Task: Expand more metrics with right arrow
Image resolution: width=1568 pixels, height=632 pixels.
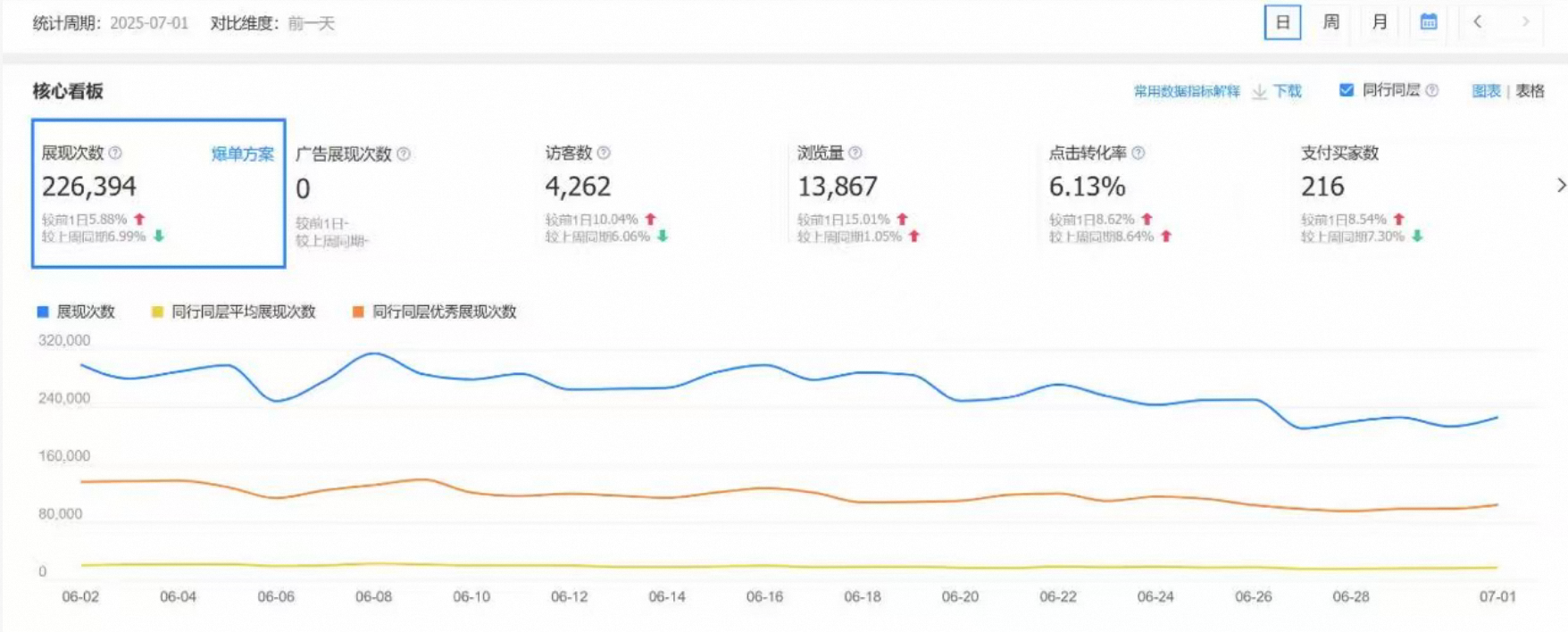Action: 1561,186
